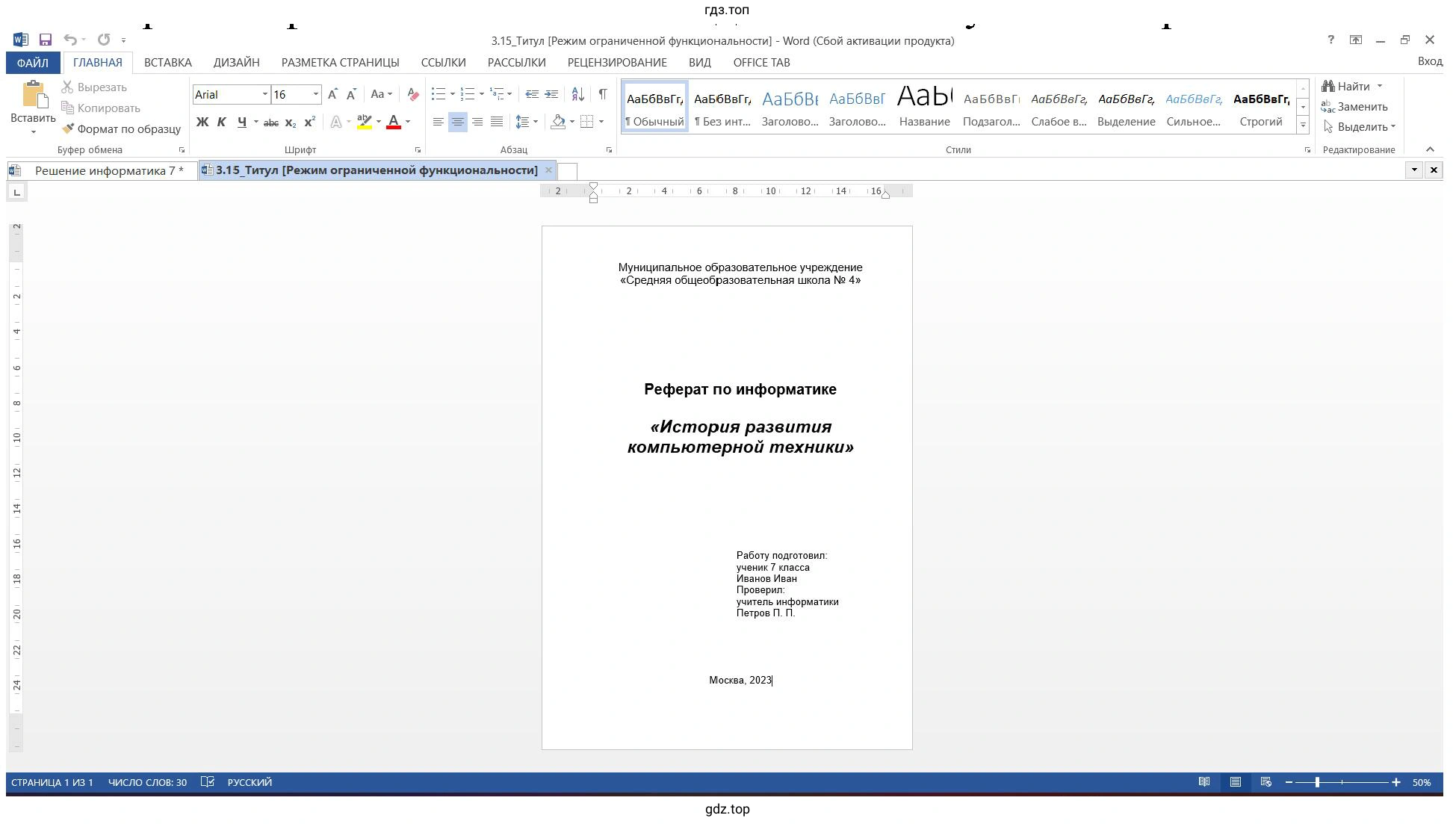Click the ЧИСЛО СЛОВ: 30 word count
1456x824 pixels.
pyautogui.click(x=147, y=782)
